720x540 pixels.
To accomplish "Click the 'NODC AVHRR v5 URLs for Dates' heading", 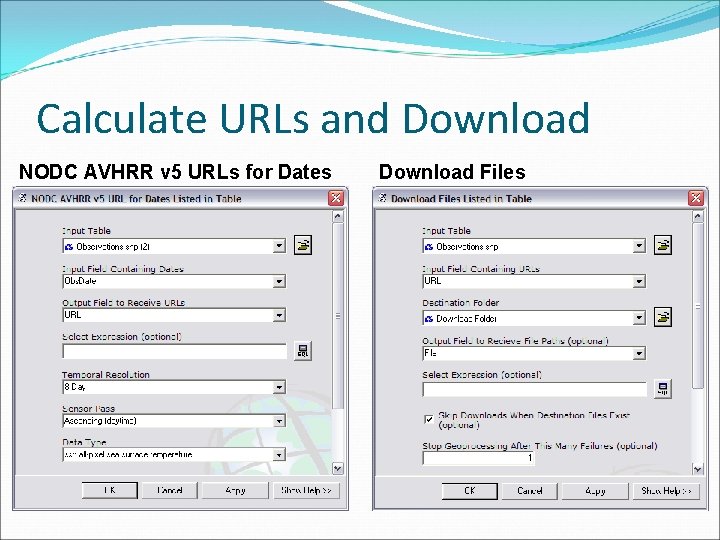I will coord(175,172).
